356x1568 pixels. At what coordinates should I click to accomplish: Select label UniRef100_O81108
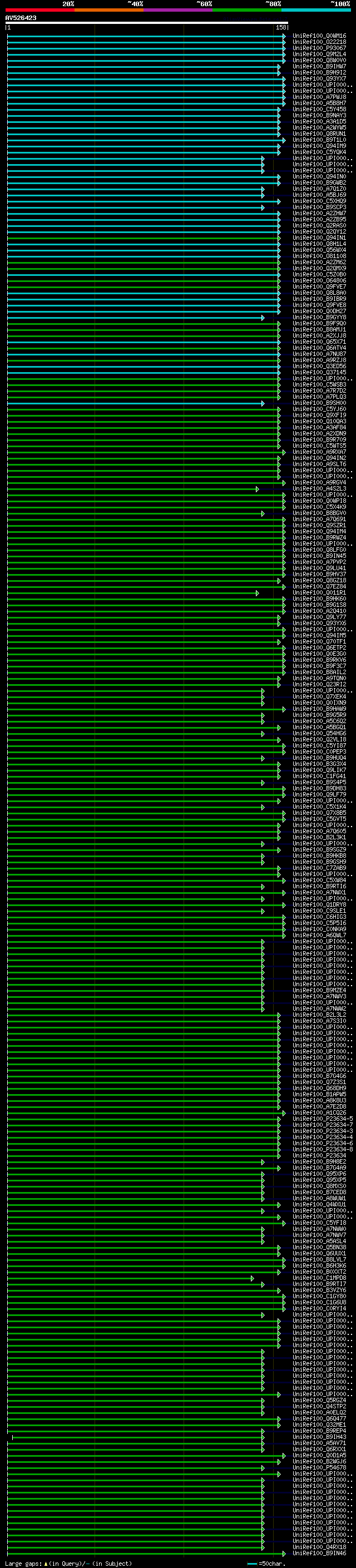pos(319,256)
